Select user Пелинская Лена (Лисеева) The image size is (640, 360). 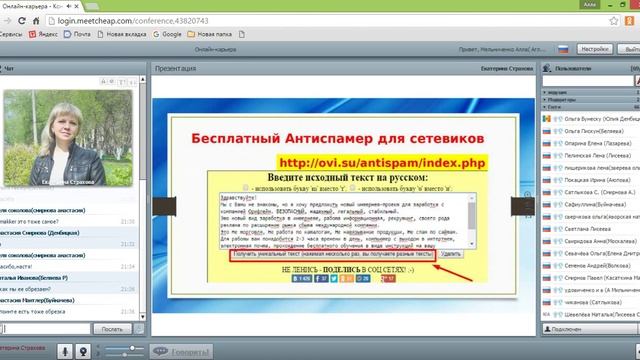(597, 156)
